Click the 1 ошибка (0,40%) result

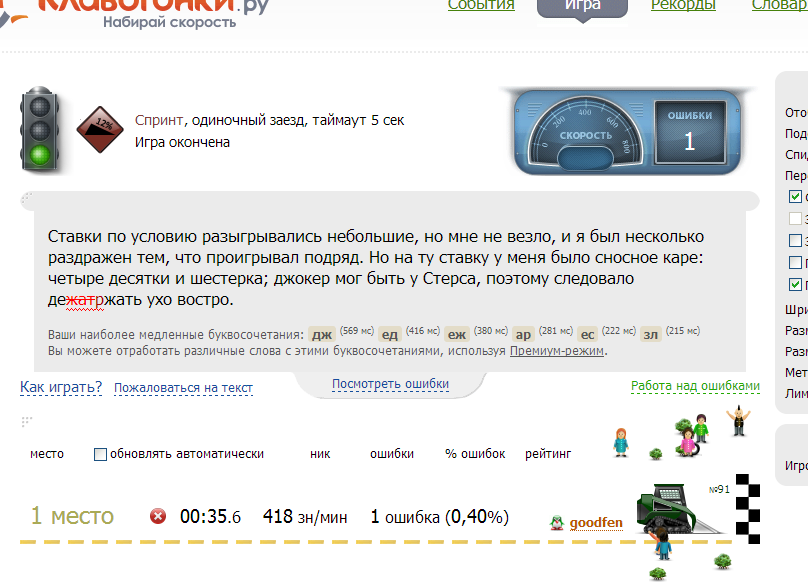[440, 517]
